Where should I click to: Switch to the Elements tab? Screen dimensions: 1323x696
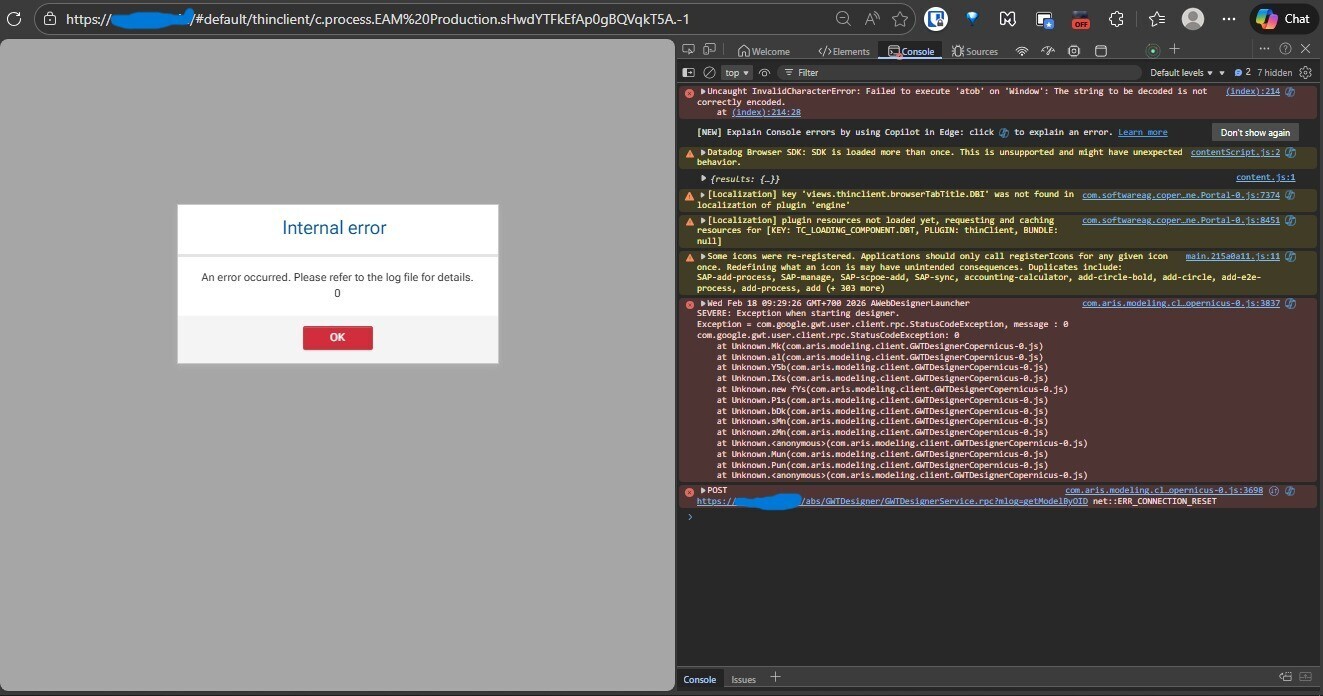(x=843, y=51)
